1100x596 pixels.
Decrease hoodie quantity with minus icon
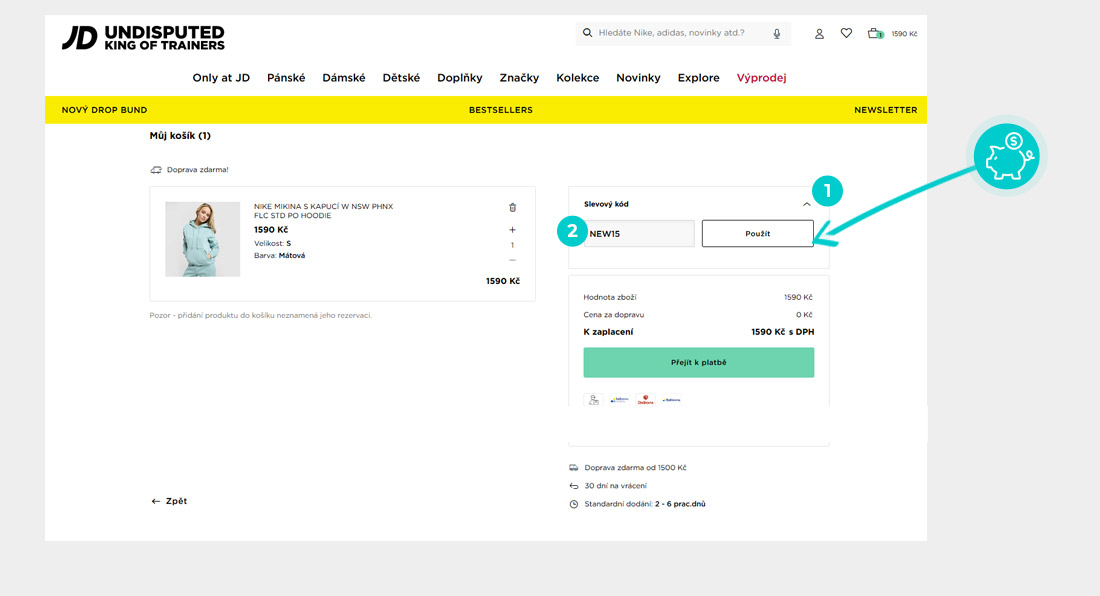click(x=513, y=260)
